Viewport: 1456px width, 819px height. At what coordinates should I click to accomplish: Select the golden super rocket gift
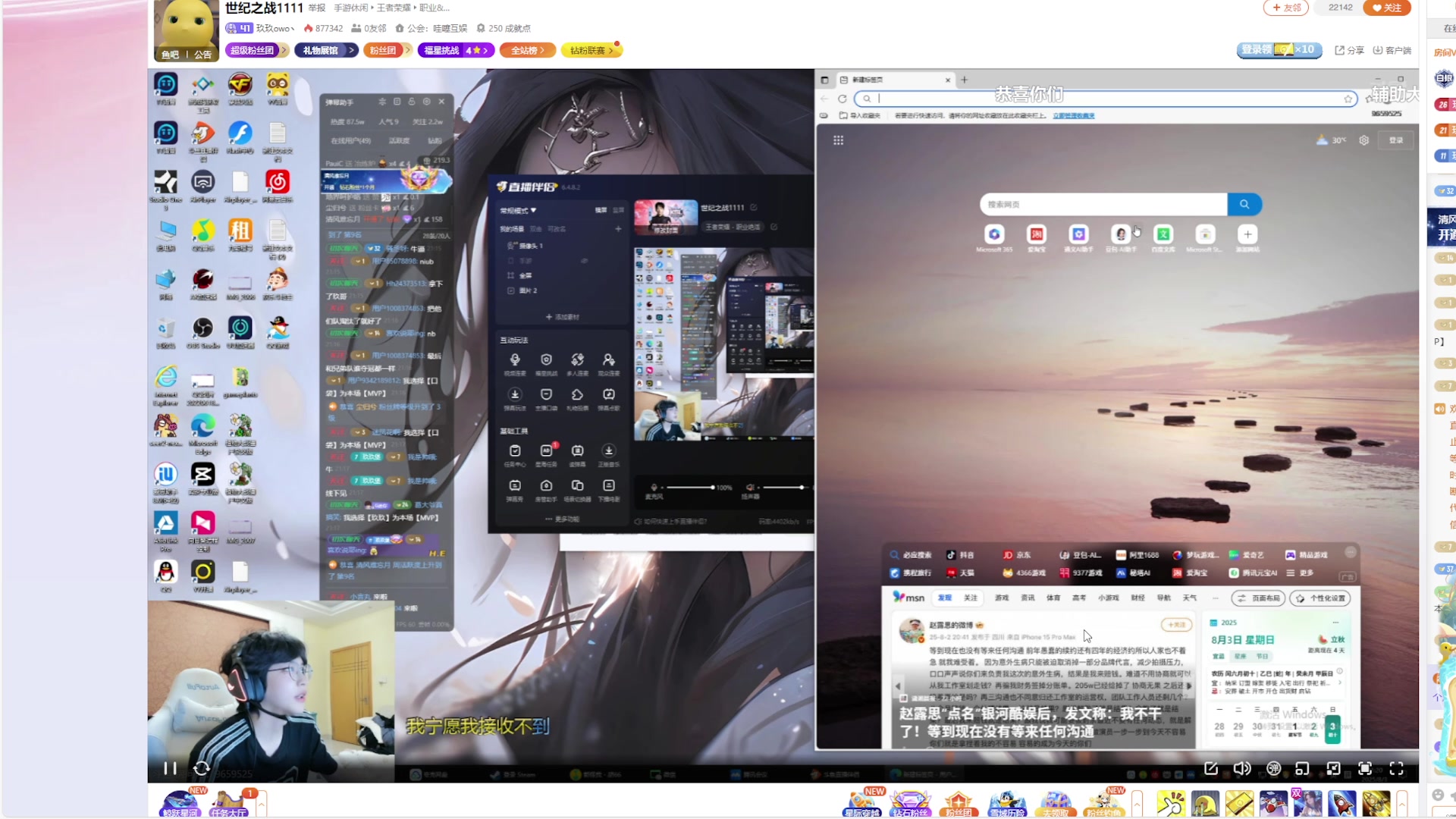1376,803
